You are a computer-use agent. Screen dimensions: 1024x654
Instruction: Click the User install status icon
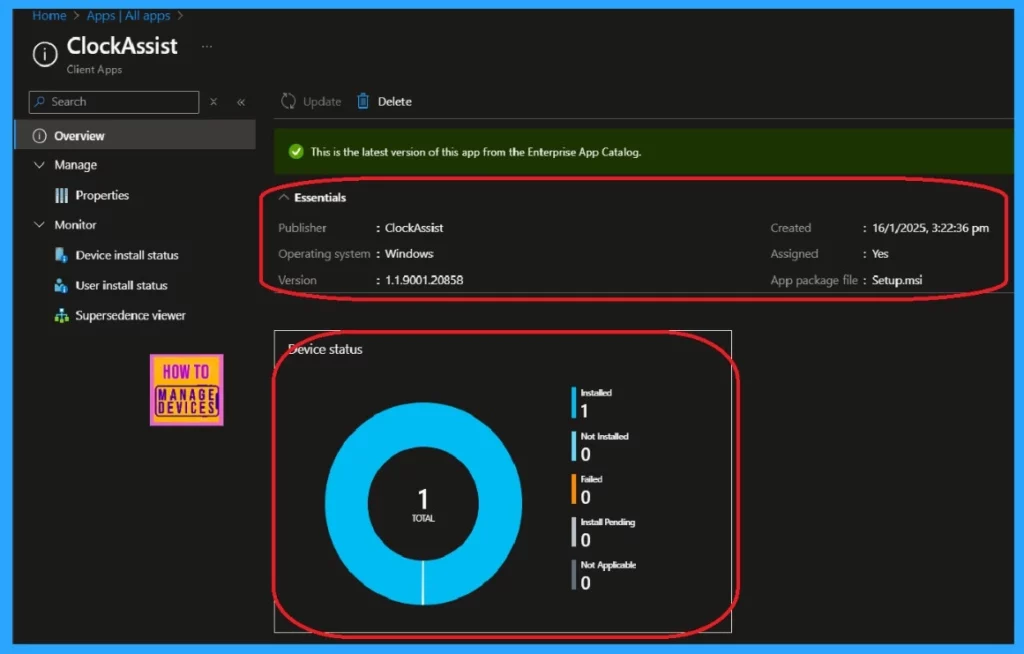[61, 286]
